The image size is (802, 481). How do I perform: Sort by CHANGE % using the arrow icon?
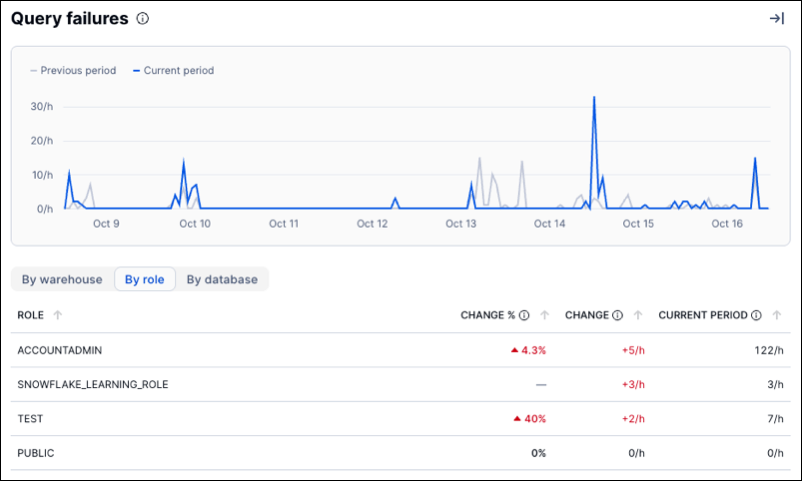544,315
